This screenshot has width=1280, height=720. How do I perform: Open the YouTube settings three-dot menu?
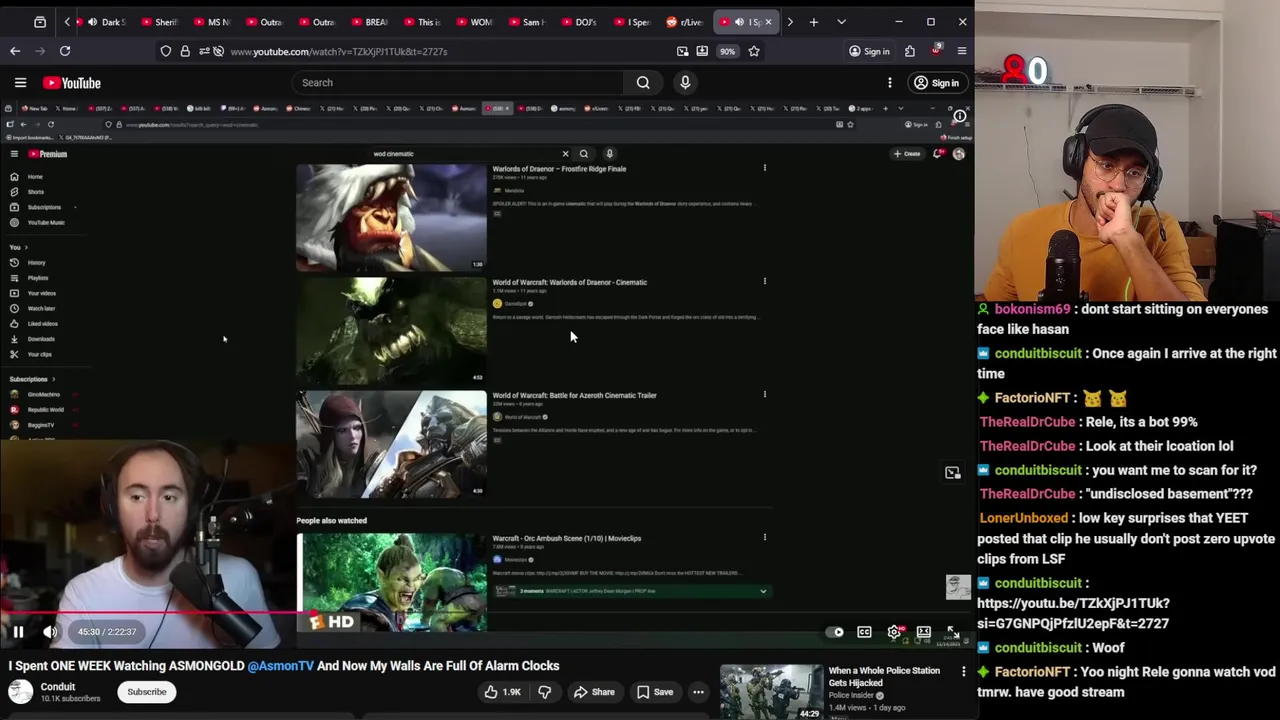tap(889, 83)
